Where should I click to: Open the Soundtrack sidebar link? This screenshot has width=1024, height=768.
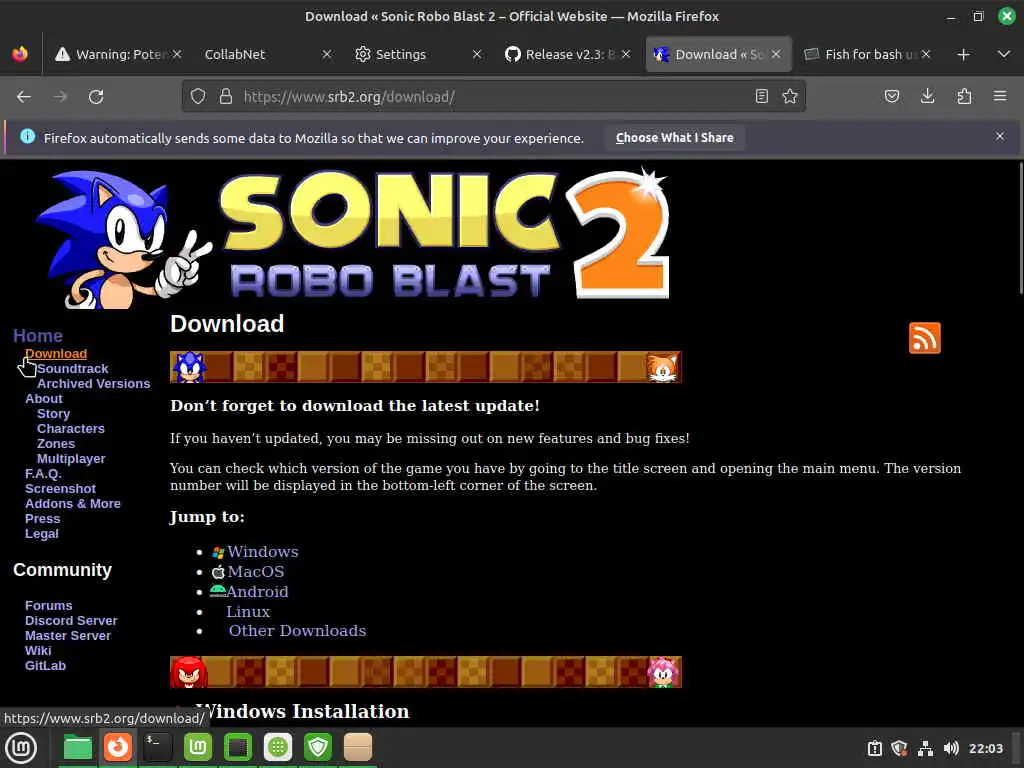72,368
